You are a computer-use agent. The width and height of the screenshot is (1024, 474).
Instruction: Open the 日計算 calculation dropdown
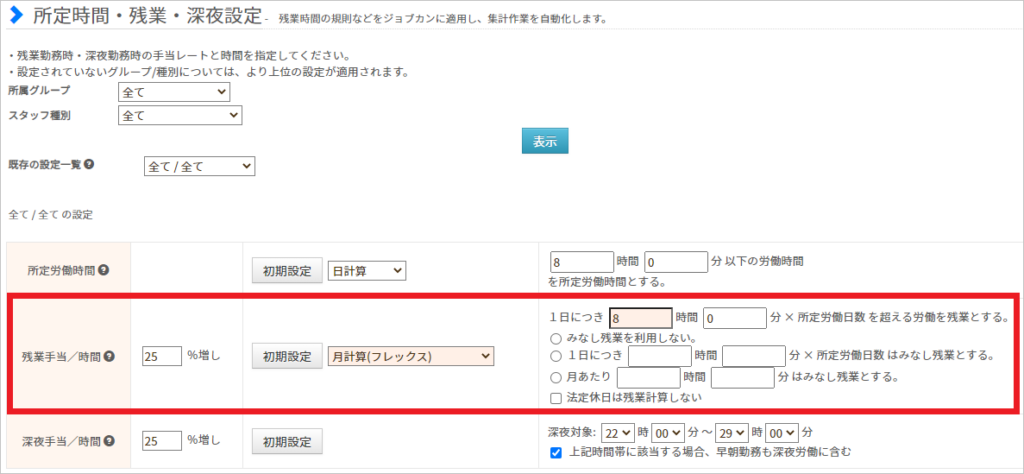click(366, 271)
